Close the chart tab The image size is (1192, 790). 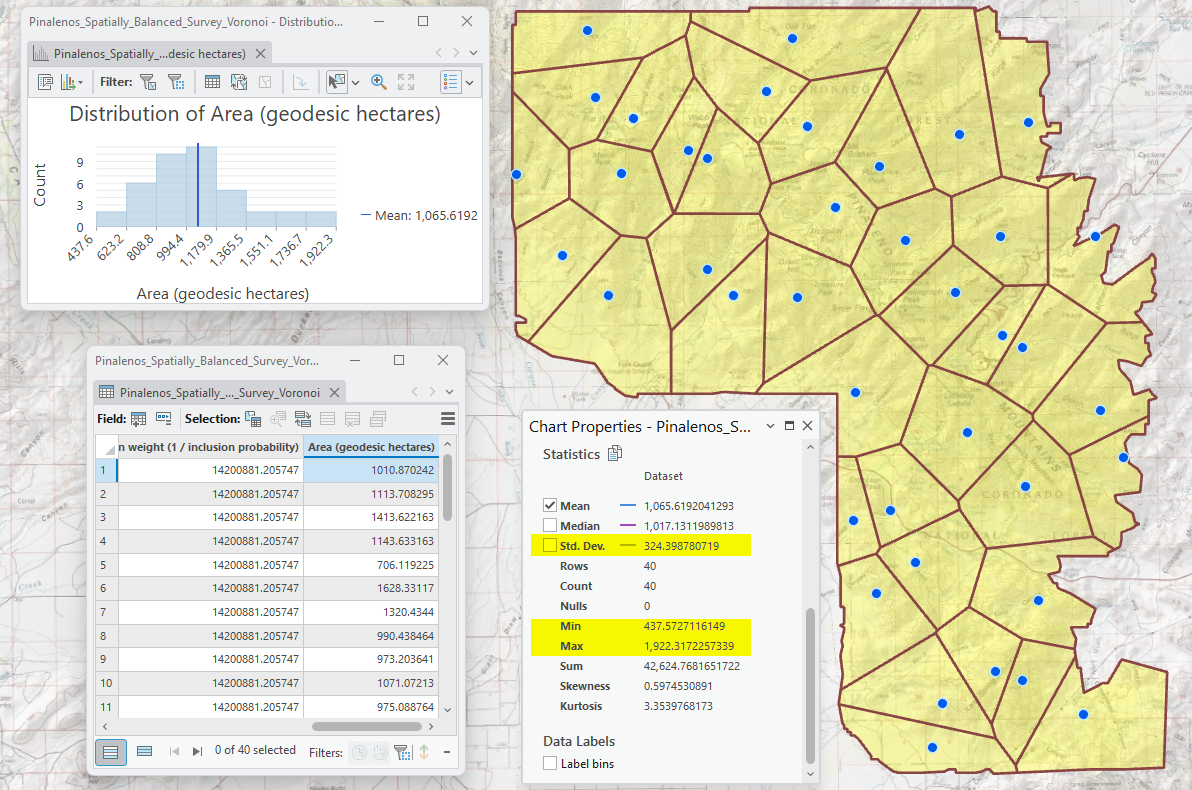(x=261, y=53)
